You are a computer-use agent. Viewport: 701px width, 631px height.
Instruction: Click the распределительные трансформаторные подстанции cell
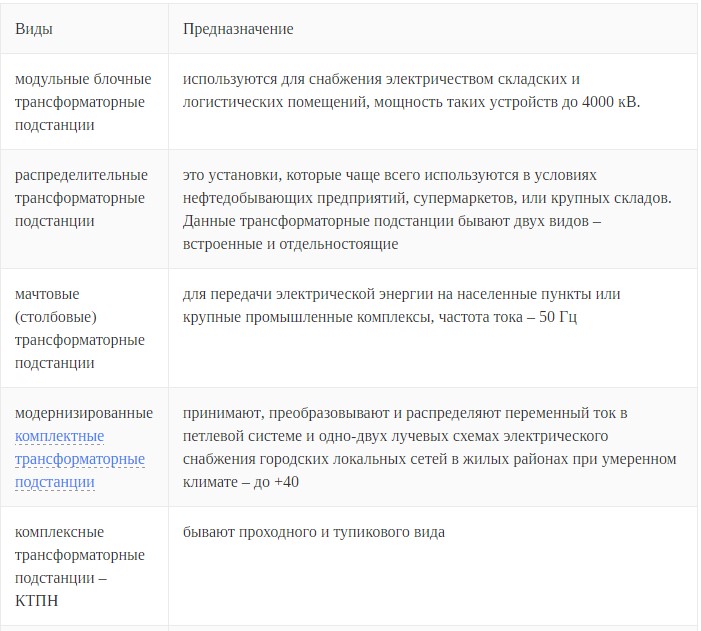coord(81,198)
